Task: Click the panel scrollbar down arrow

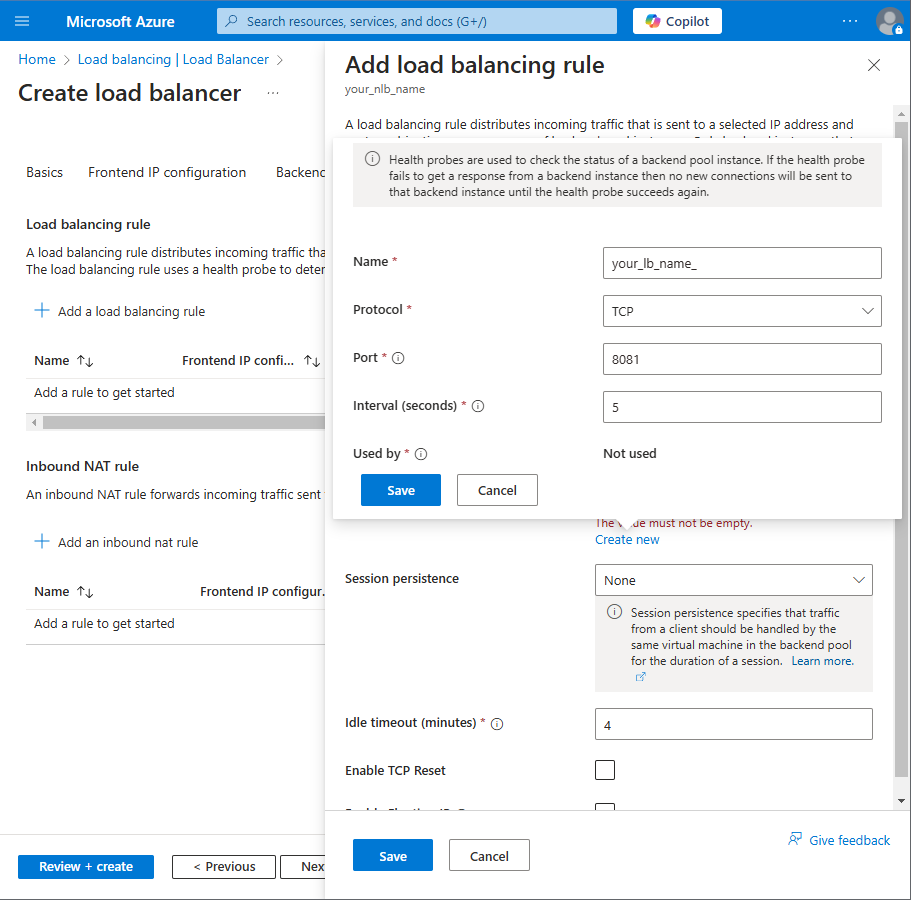Action: click(x=901, y=801)
